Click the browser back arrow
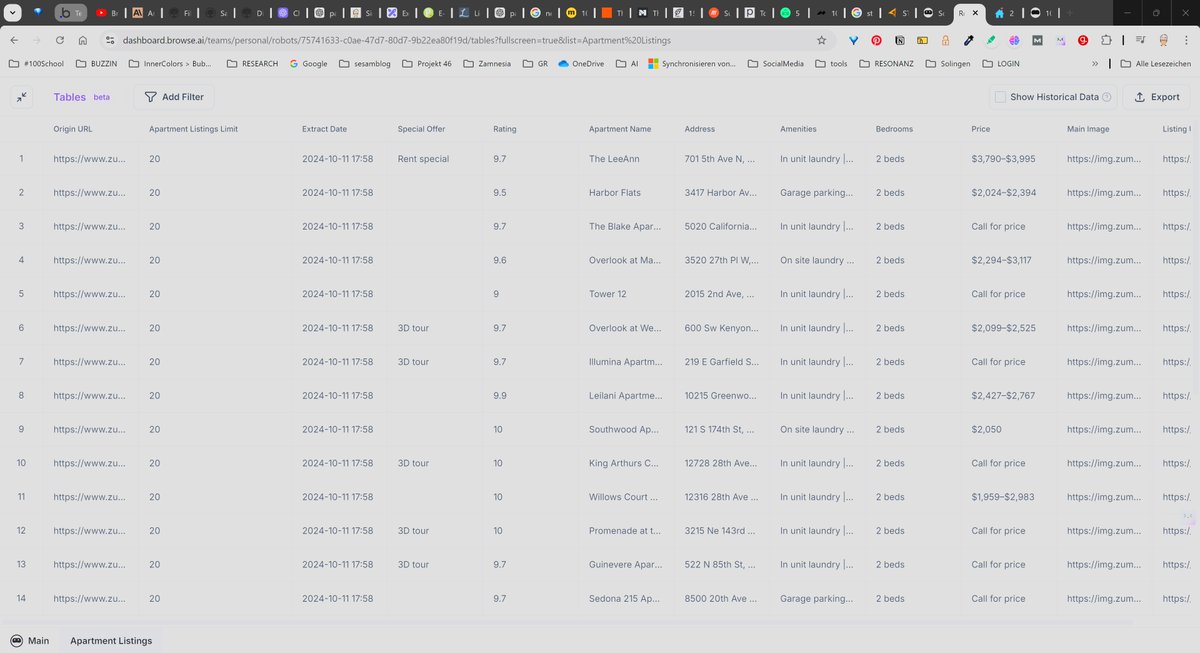Screen dimensions: 1200x653 click(x=16, y=40)
